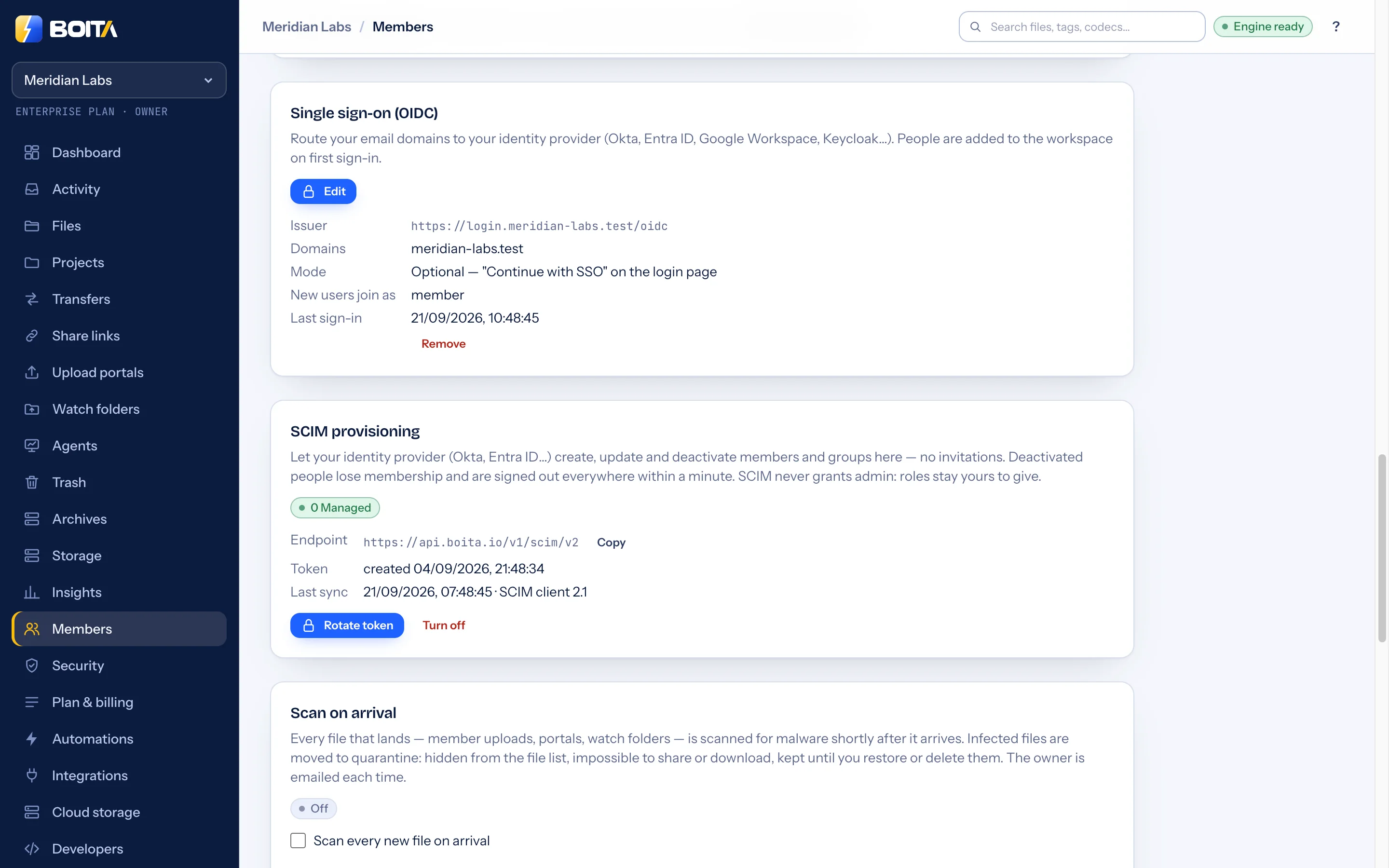Click the search magnifier icon

tap(975, 27)
